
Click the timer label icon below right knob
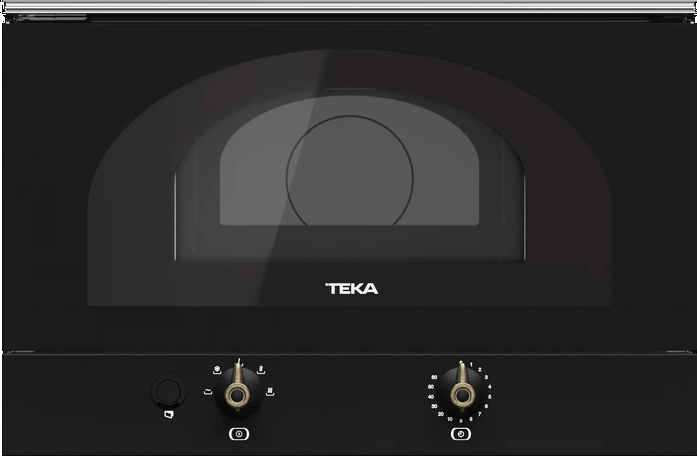pyautogui.click(x=461, y=434)
